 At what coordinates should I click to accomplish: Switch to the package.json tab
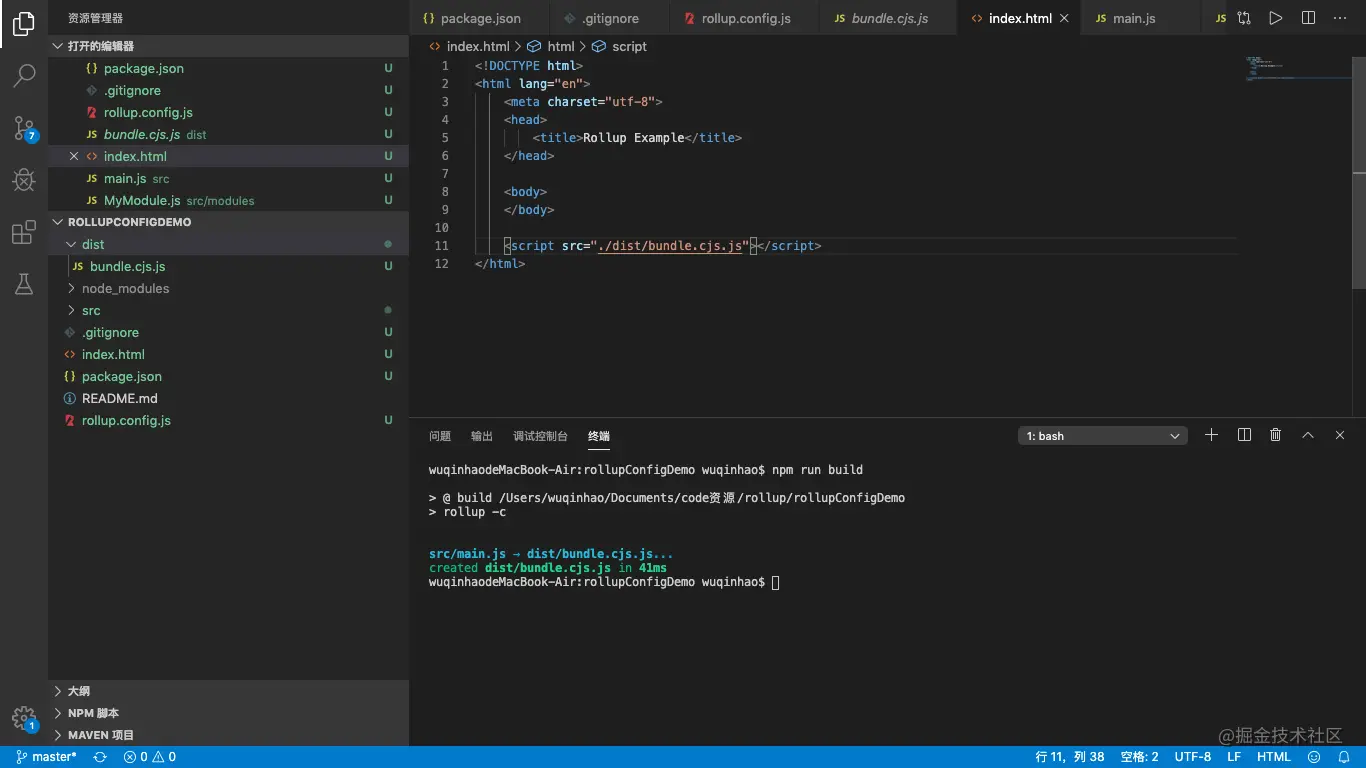tap(479, 18)
